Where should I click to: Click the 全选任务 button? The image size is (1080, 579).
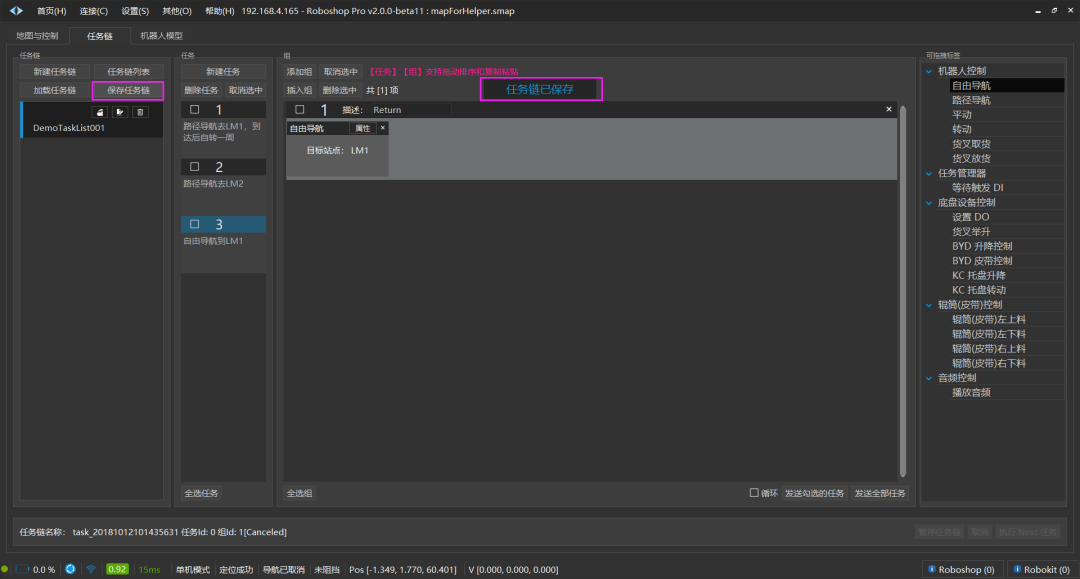(x=201, y=493)
